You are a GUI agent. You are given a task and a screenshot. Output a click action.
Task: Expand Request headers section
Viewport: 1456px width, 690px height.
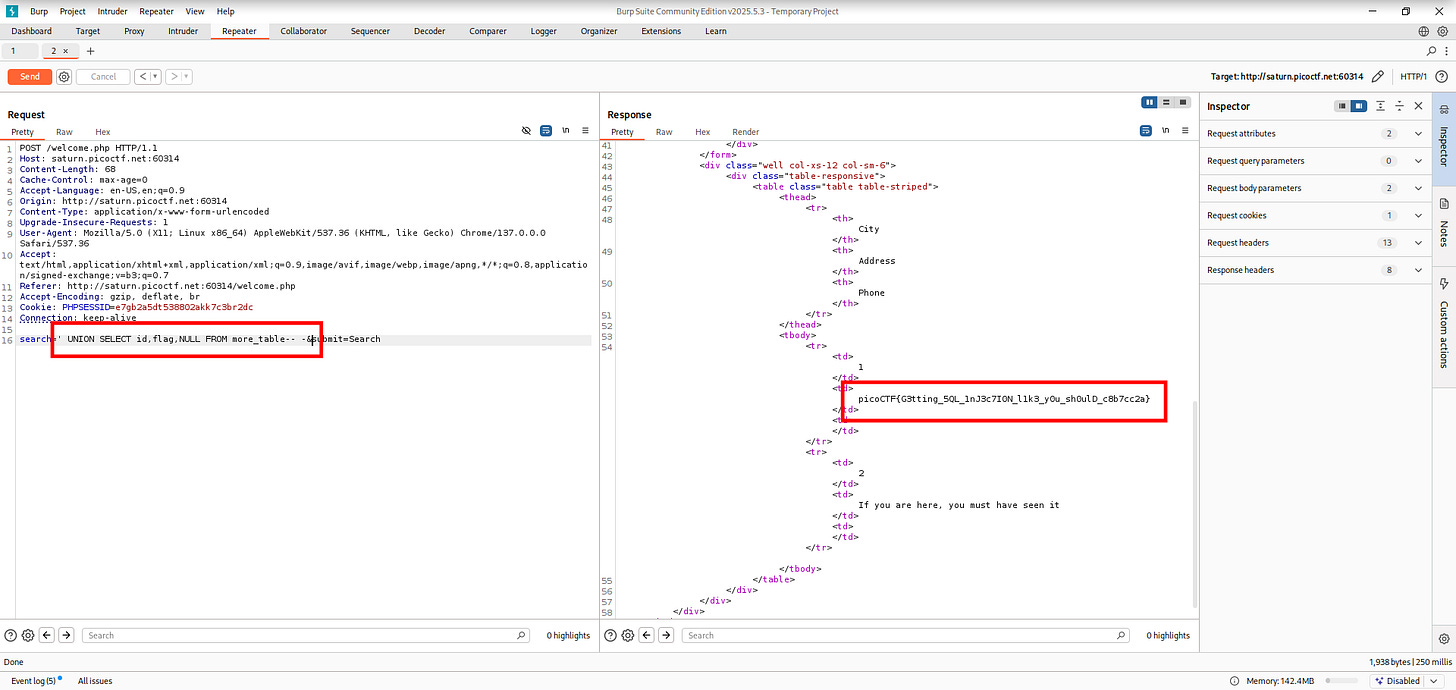(x=1418, y=243)
